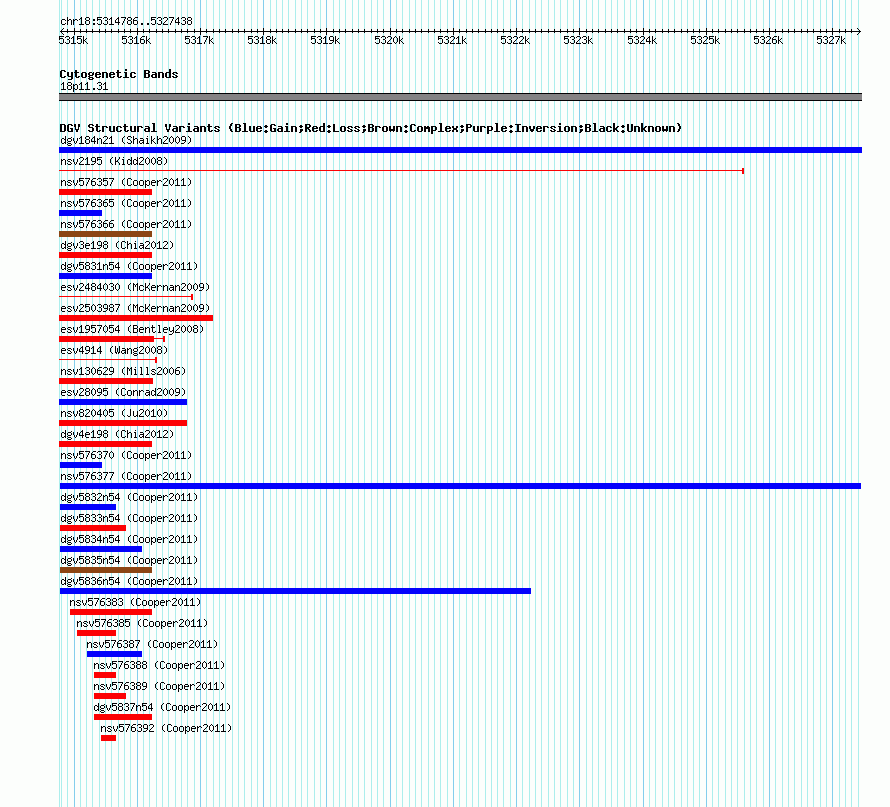Click the 5323k ruler label
This screenshot has width=890, height=807.
point(578,40)
